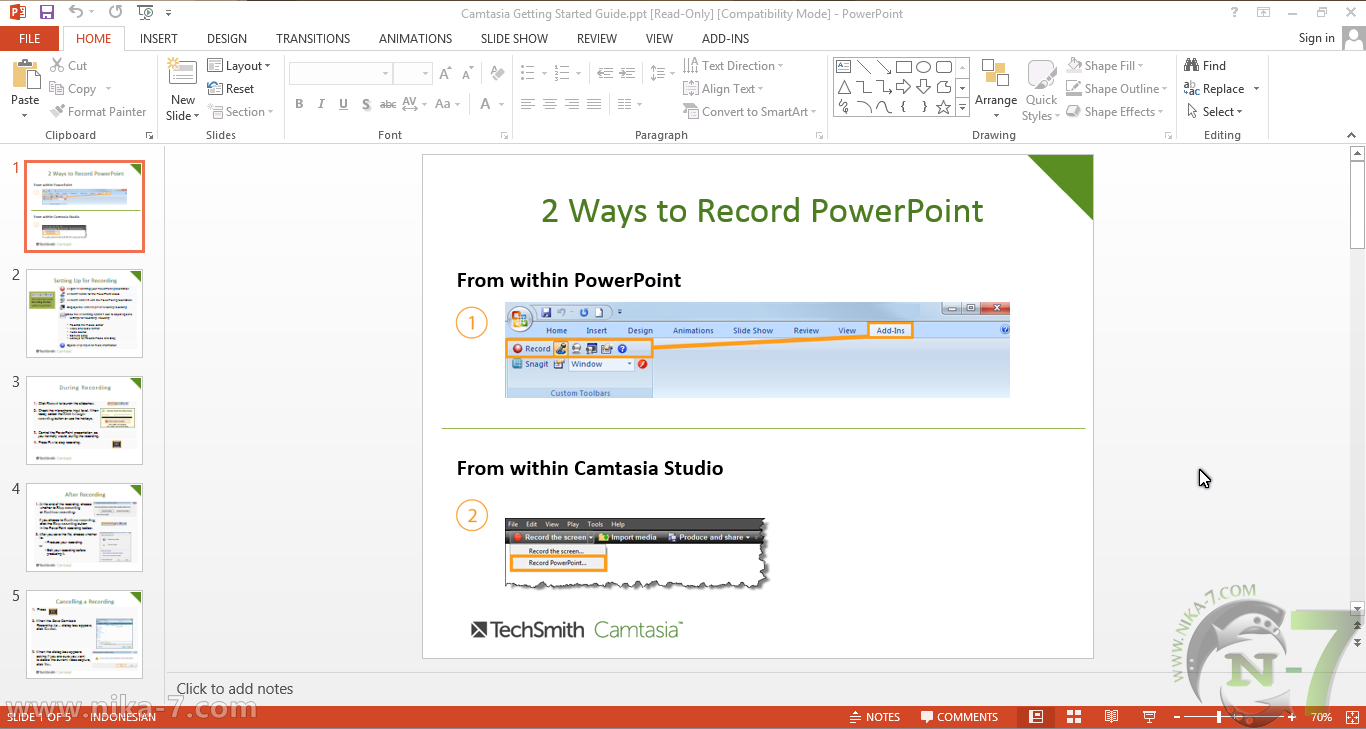Toggle Text Shadow formatting

[x=366, y=104]
